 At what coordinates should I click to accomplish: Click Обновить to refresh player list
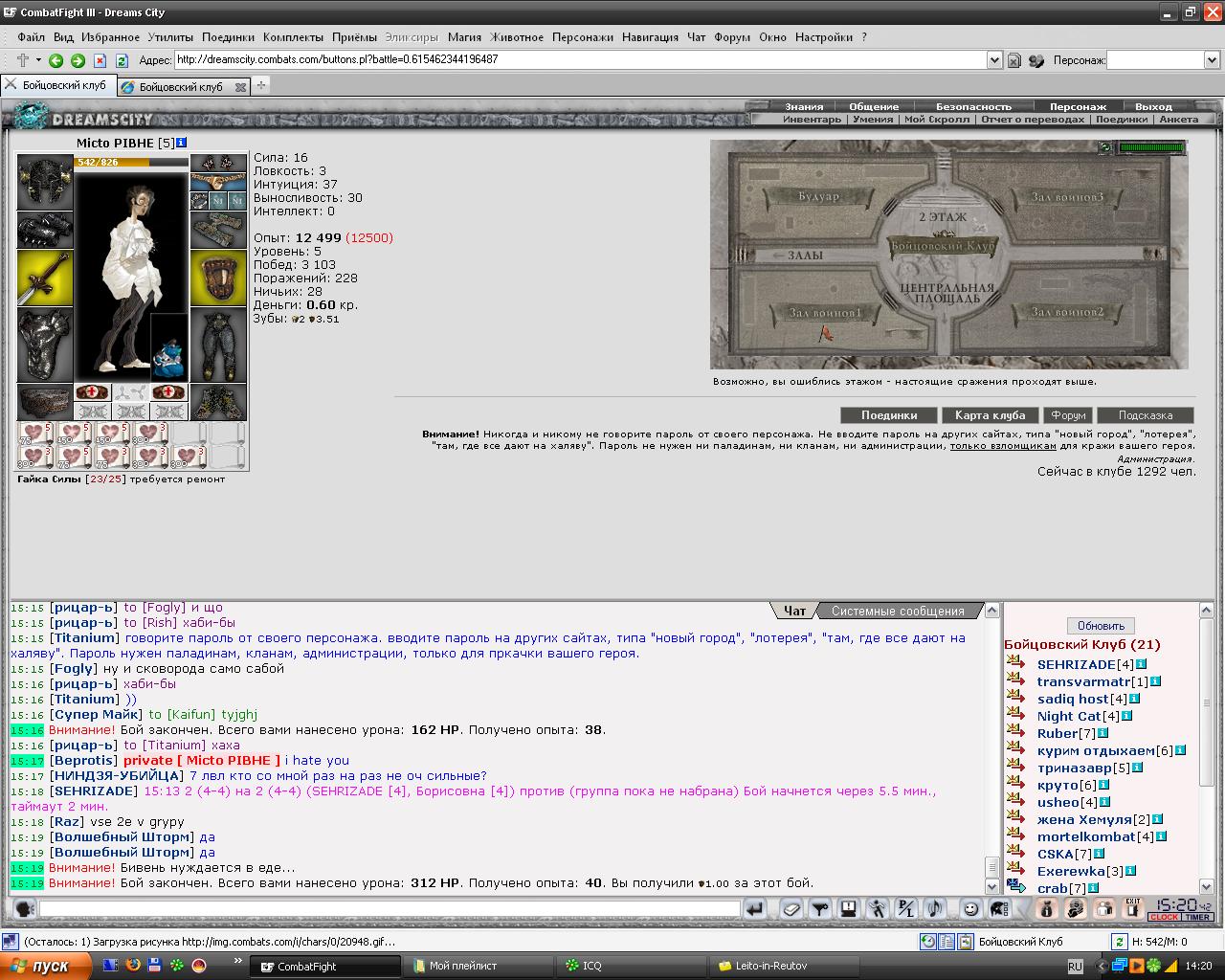point(1101,626)
